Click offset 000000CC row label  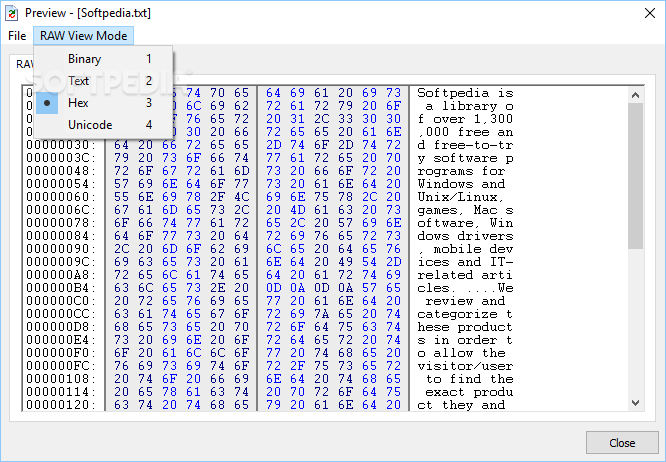pyautogui.click(x=61, y=314)
